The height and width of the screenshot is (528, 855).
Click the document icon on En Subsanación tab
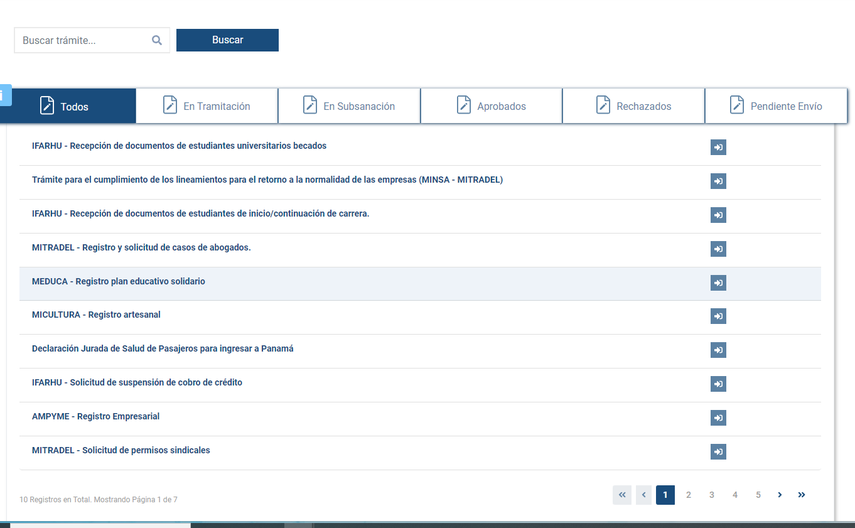(310, 104)
